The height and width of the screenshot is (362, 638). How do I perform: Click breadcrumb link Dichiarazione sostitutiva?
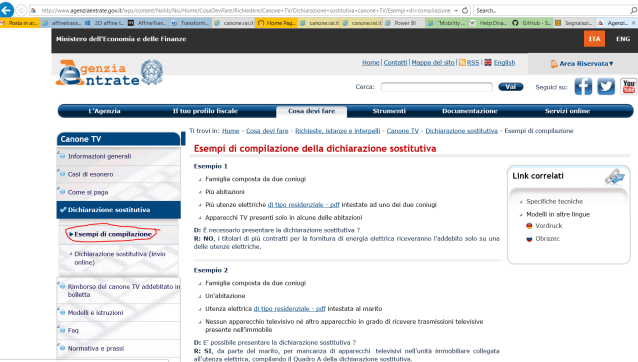click(x=461, y=131)
